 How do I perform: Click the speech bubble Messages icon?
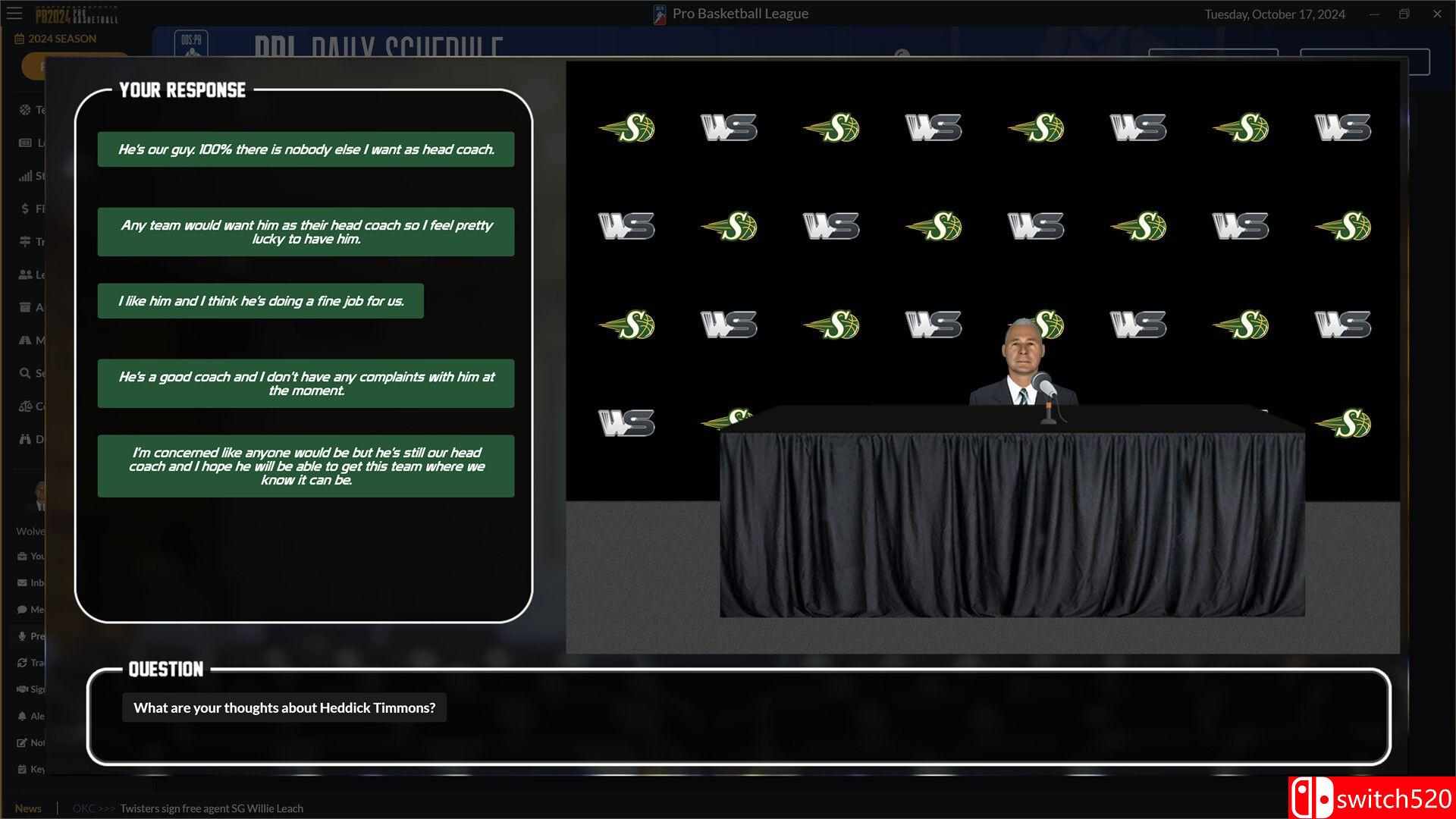22,610
